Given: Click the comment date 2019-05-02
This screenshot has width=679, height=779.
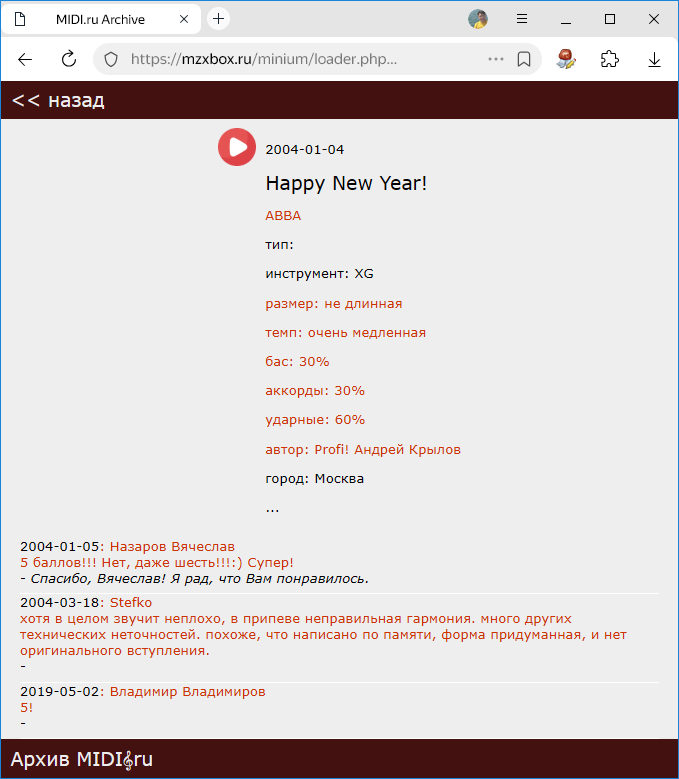Looking at the screenshot, I should [60, 692].
